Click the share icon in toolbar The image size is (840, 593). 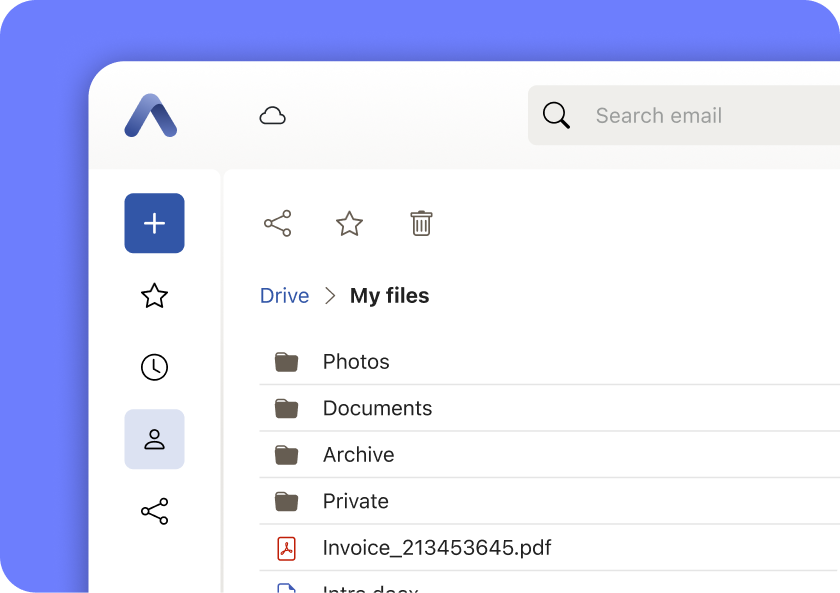pyautogui.click(x=277, y=223)
